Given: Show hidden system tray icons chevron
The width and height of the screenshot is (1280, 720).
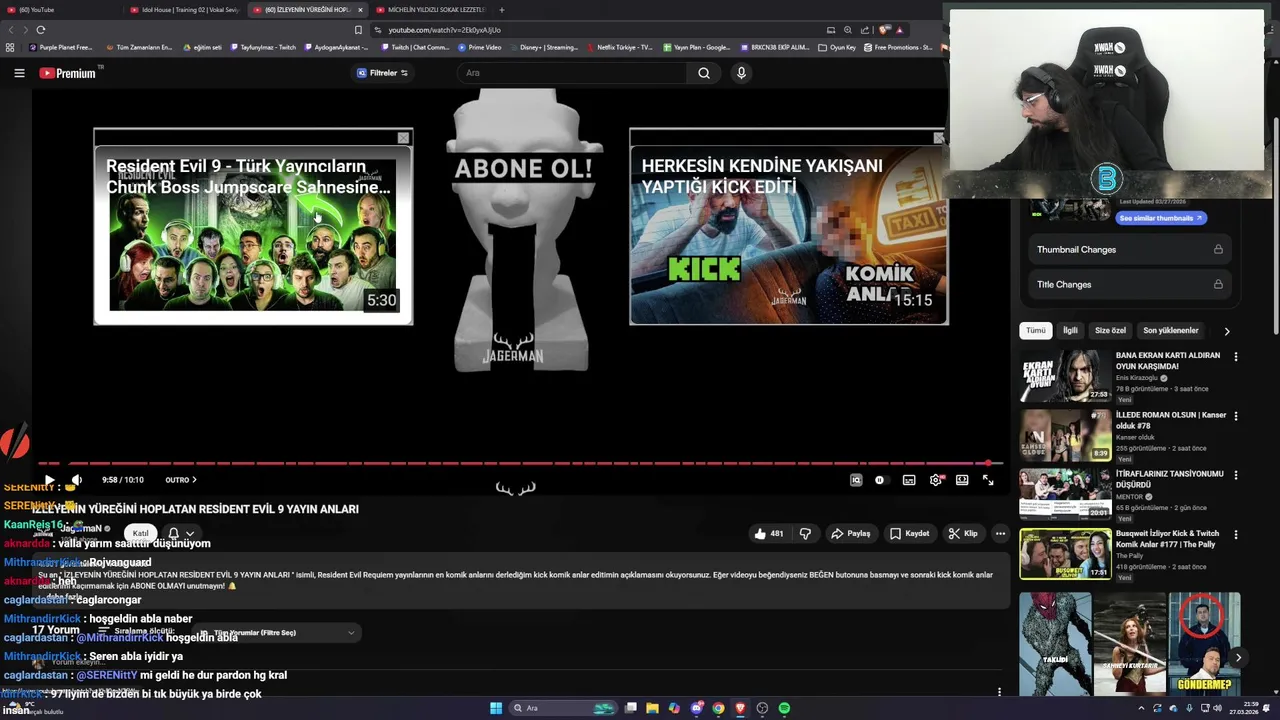Looking at the screenshot, I should (x=1141, y=708).
